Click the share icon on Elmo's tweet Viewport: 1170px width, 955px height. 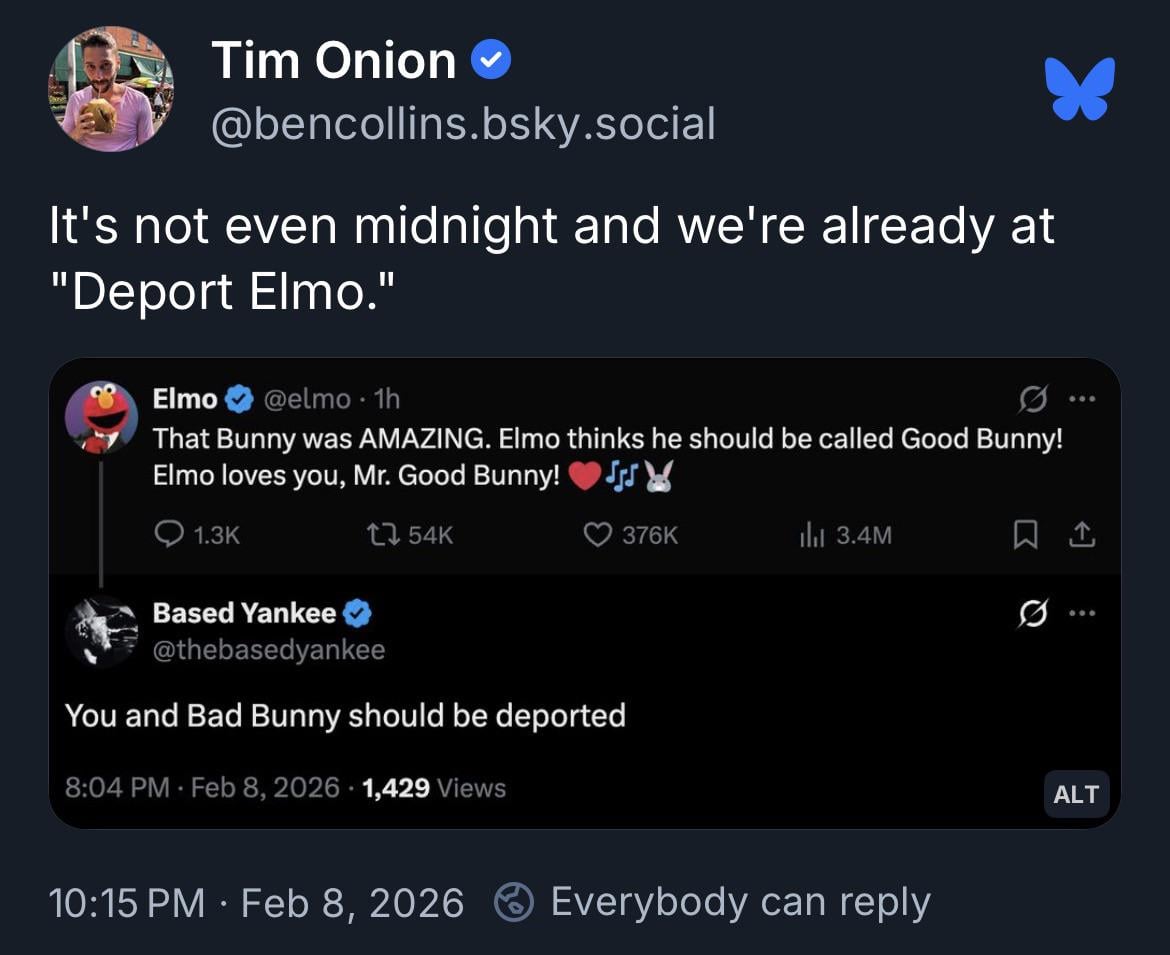click(1082, 536)
